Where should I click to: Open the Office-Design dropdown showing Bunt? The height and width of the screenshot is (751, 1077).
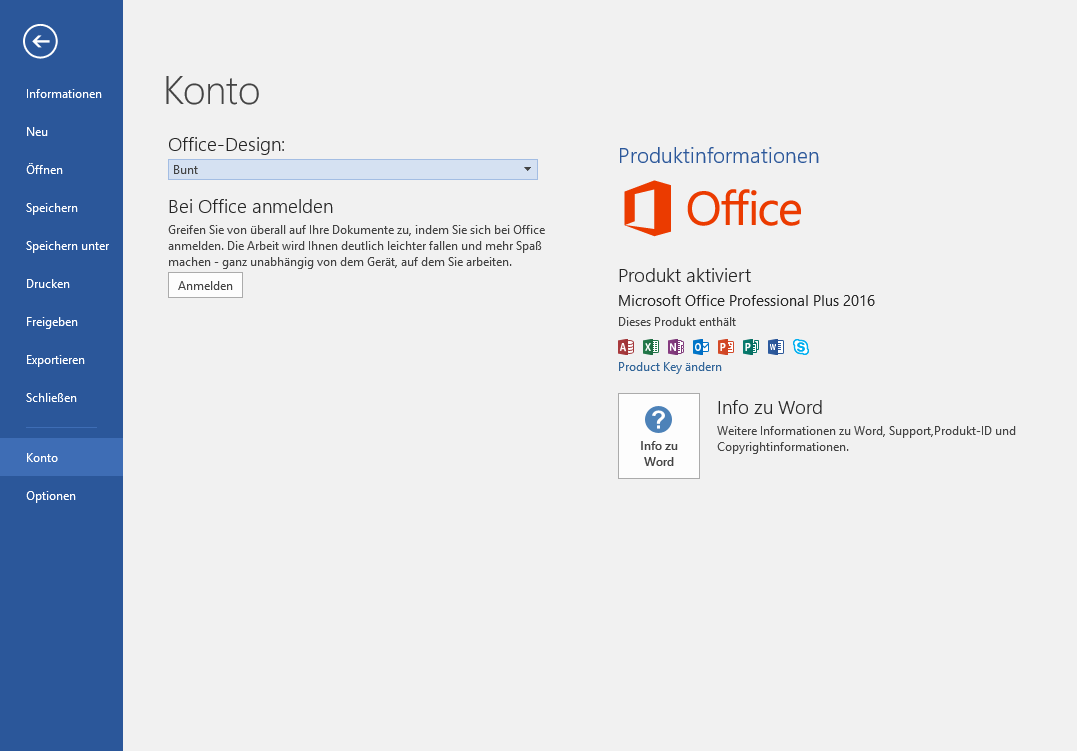pyautogui.click(x=353, y=170)
